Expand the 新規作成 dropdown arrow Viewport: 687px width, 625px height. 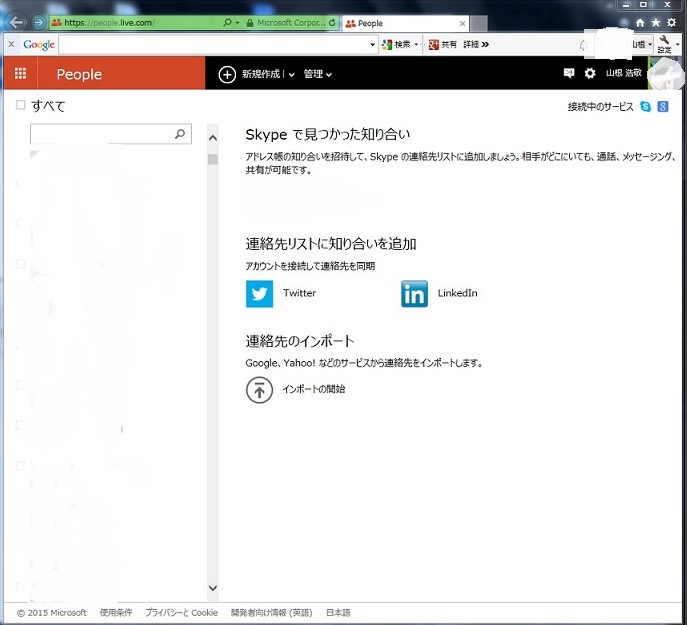(291, 75)
